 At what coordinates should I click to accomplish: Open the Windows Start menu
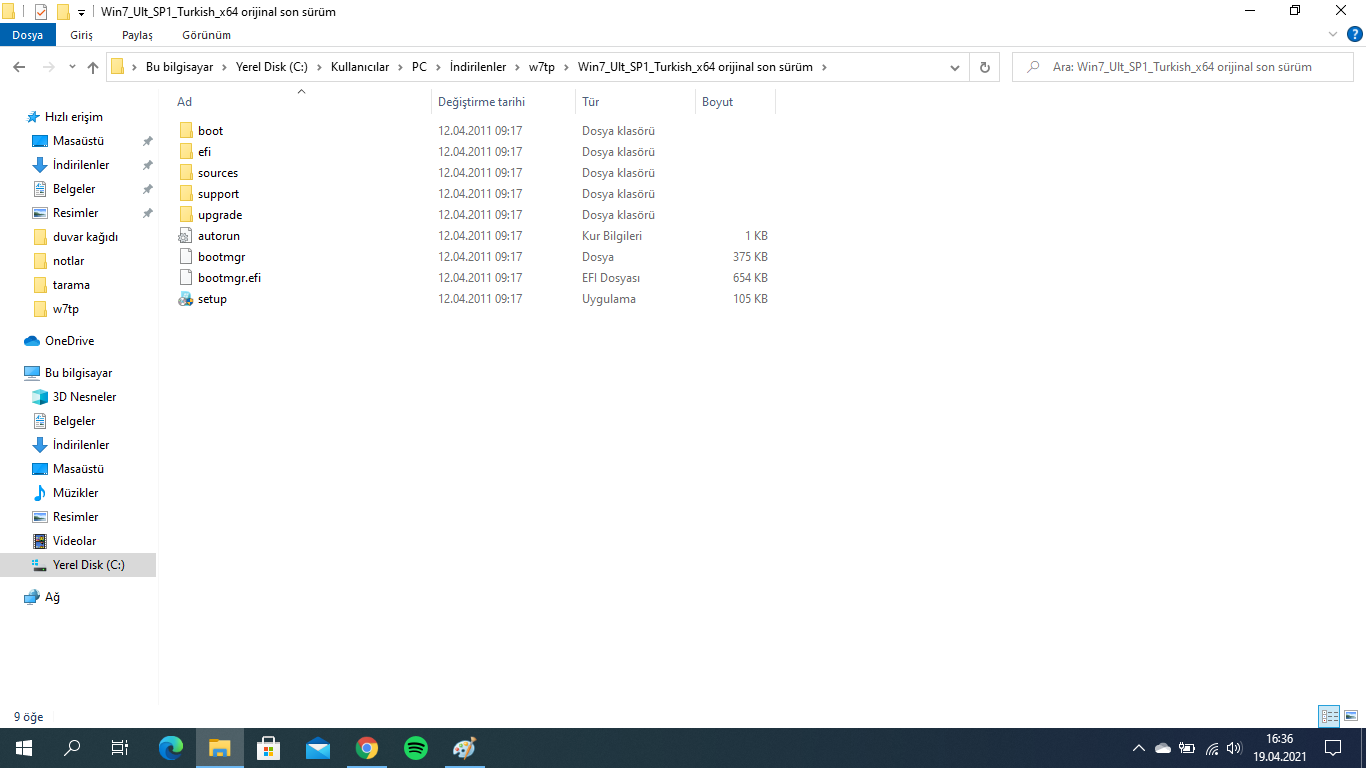[24, 748]
